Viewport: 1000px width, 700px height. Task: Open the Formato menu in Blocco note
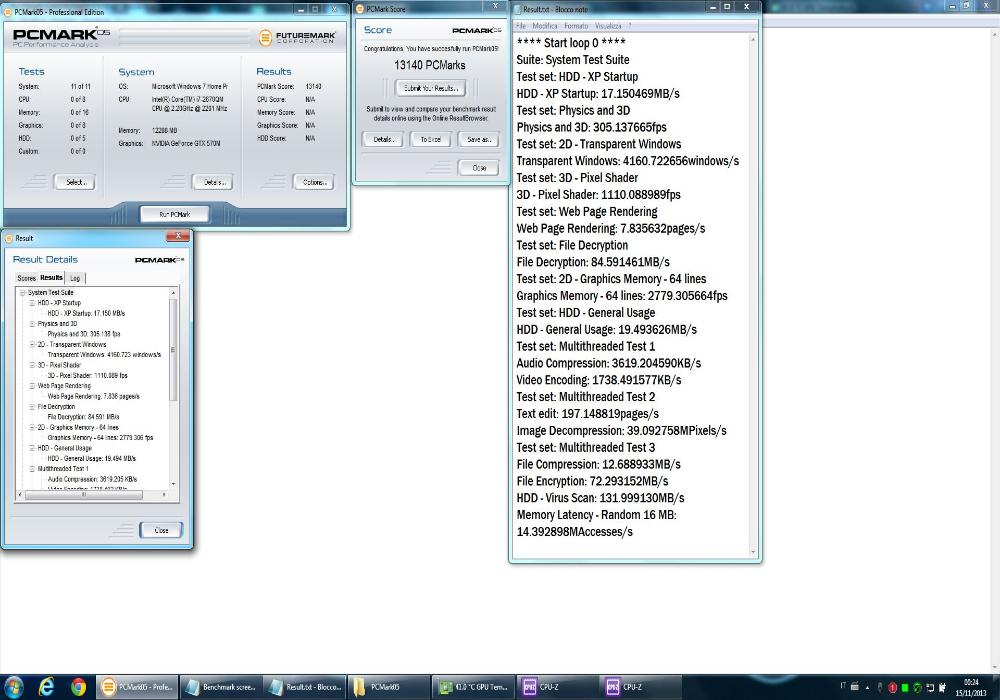pyautogui.click(x=576, y=26)
